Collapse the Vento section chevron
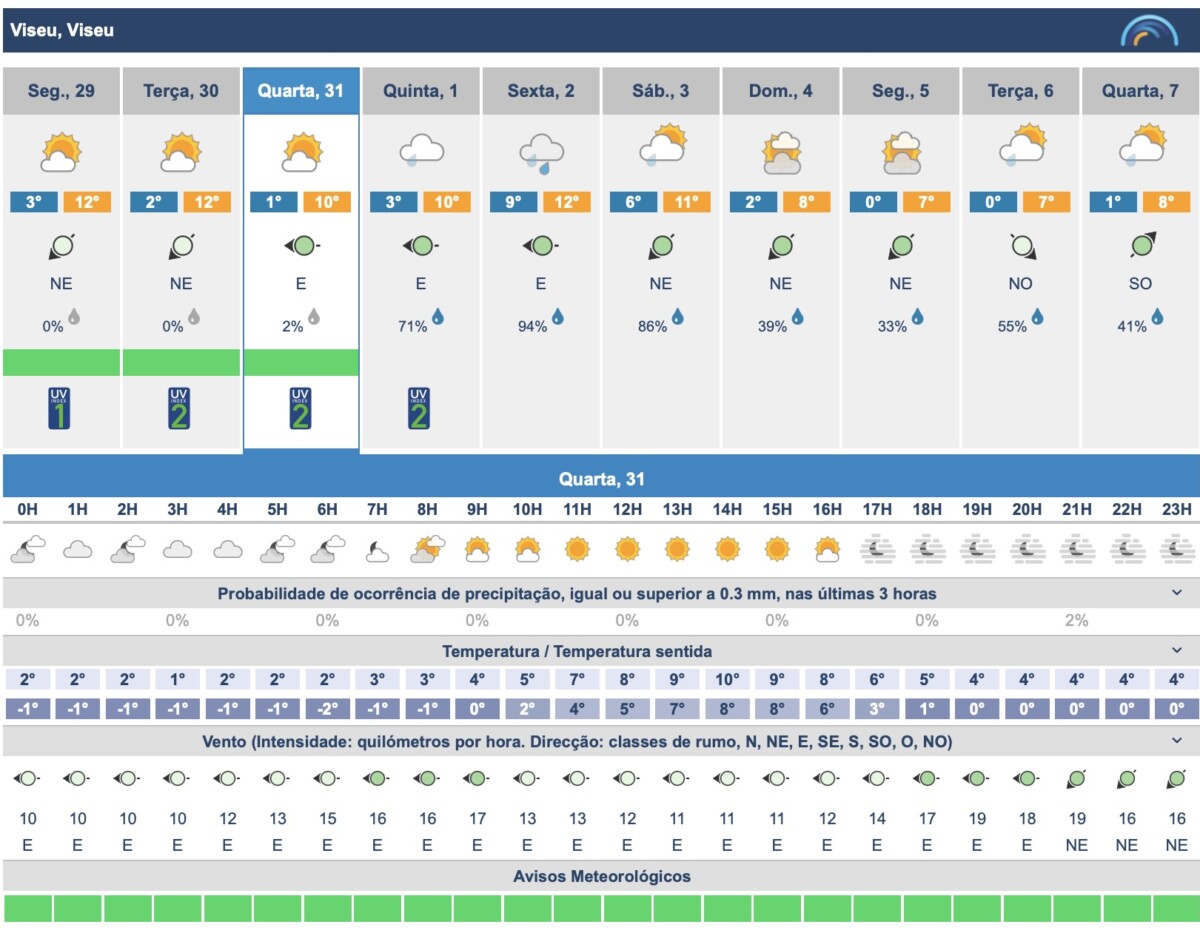Screen dimensions: 1200x933 pyautogui.click(x=1177, y=741)
